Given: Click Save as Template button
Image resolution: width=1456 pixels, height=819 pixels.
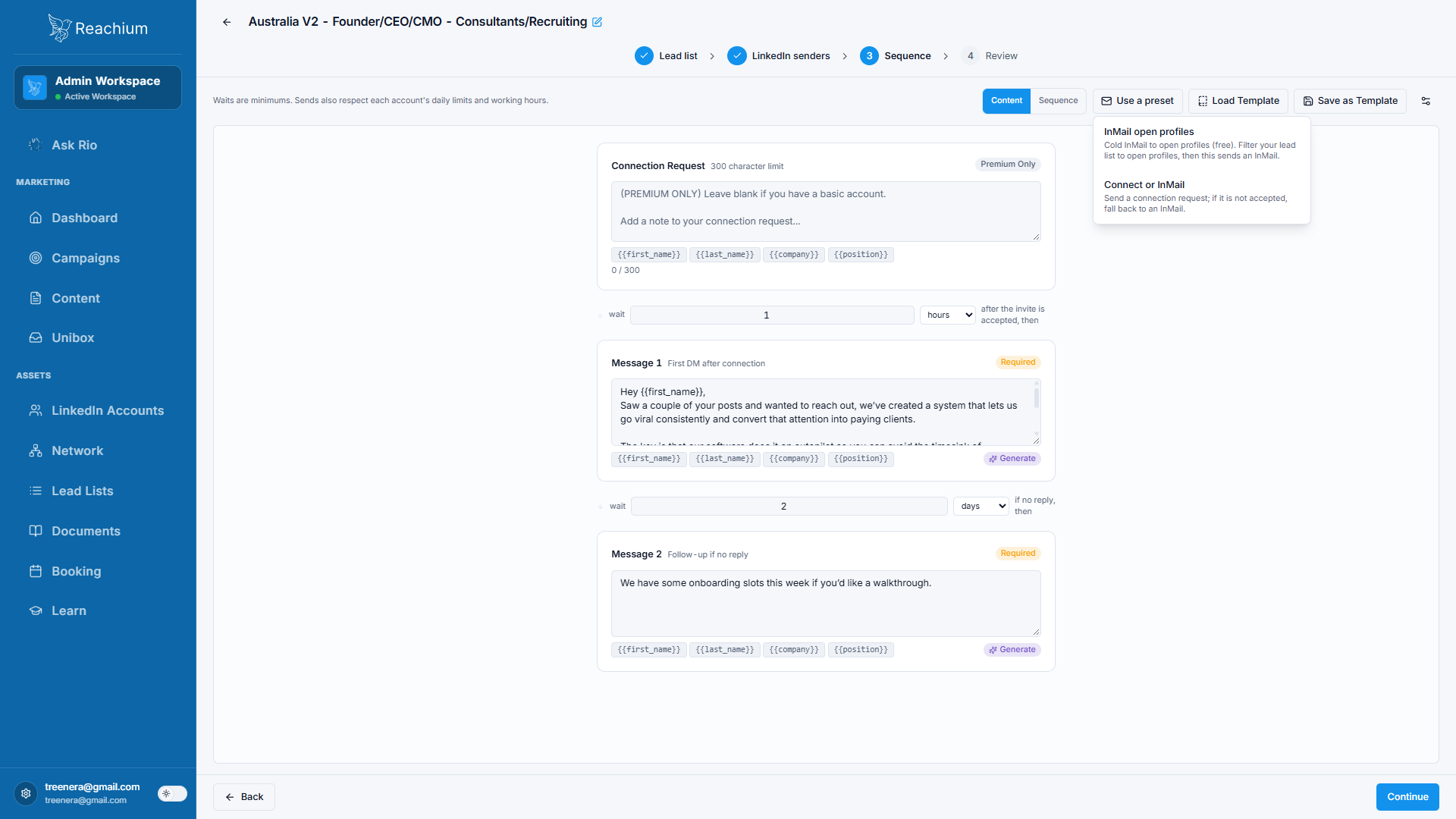Looking at the screenshot, I should point(1350,101).
